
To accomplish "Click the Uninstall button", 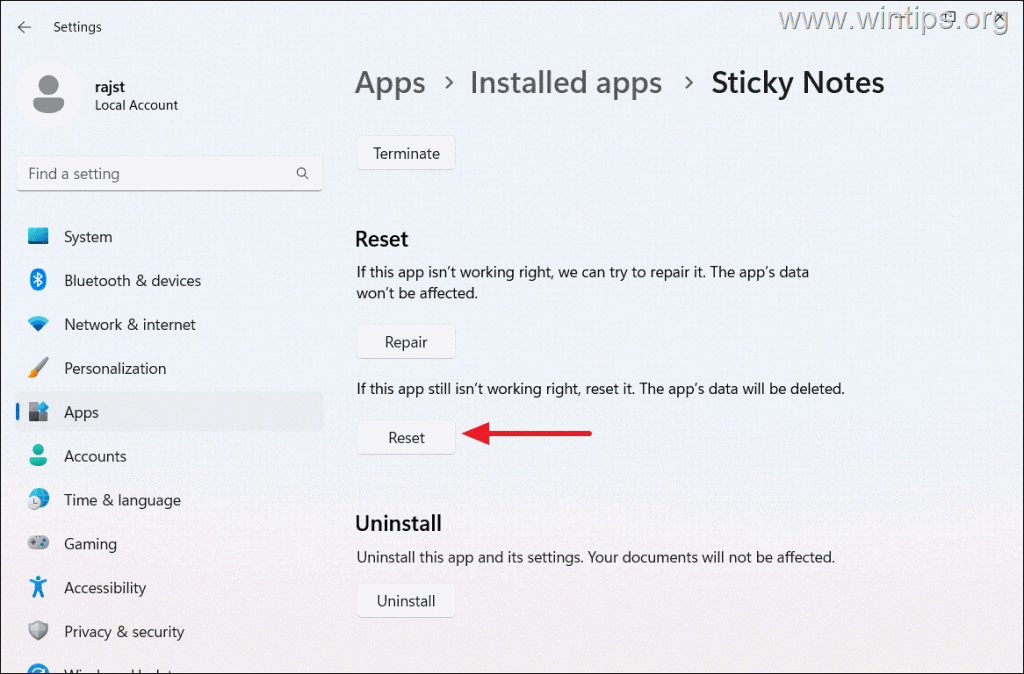I will pos(406,600).
